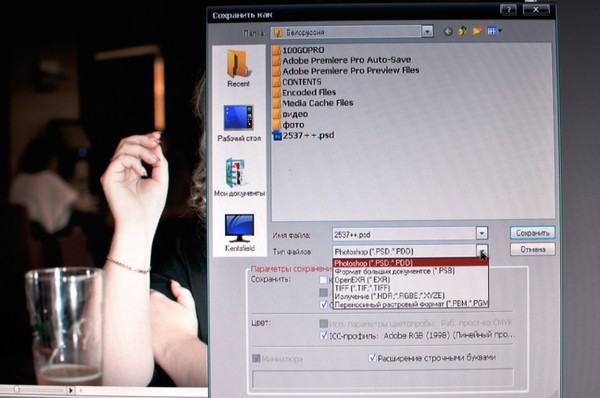This screenshot has width=600, height=398.
Task: Open the Recent places shortcut
Action: click(238, 69)
